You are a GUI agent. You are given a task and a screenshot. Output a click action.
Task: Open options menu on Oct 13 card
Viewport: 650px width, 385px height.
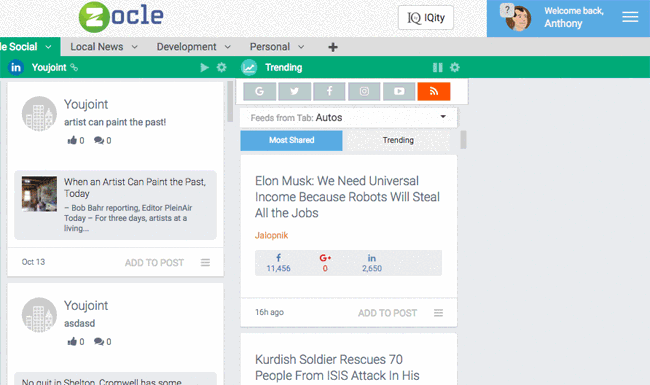click(x=205, y=262)
